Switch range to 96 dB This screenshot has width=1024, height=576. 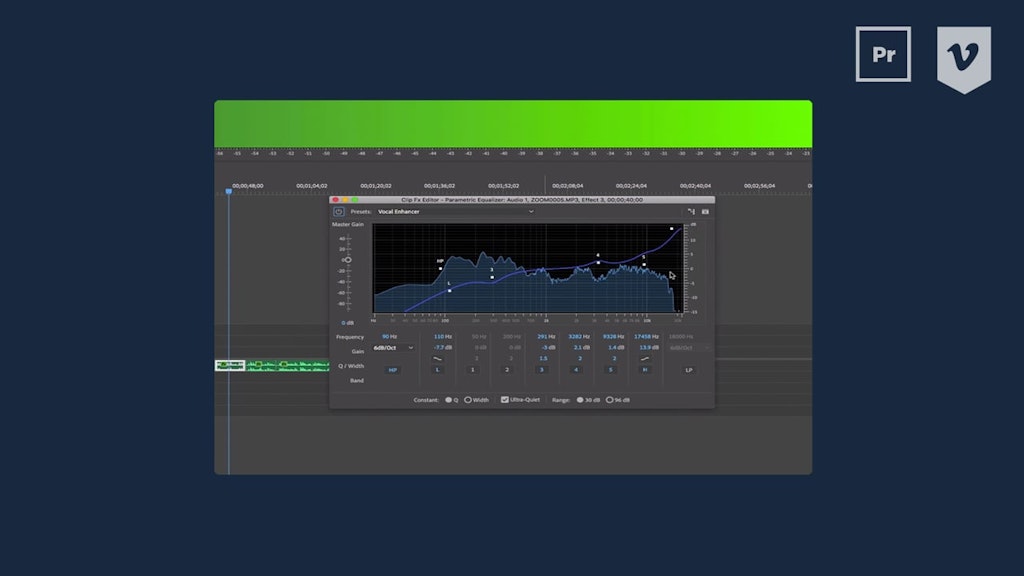611,398
